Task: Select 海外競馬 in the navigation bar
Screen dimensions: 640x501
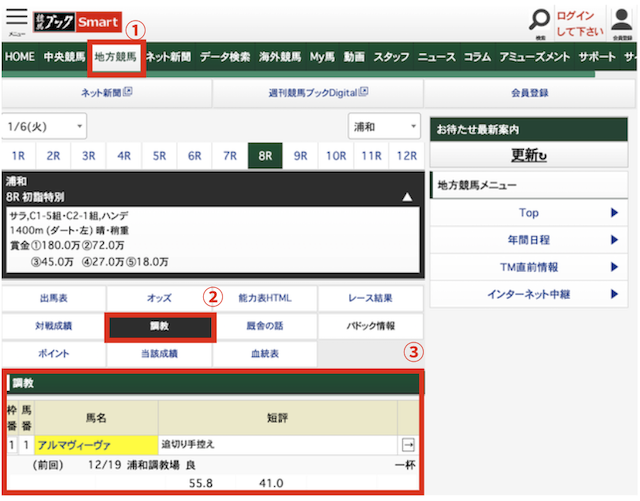Action: point(280,57)
